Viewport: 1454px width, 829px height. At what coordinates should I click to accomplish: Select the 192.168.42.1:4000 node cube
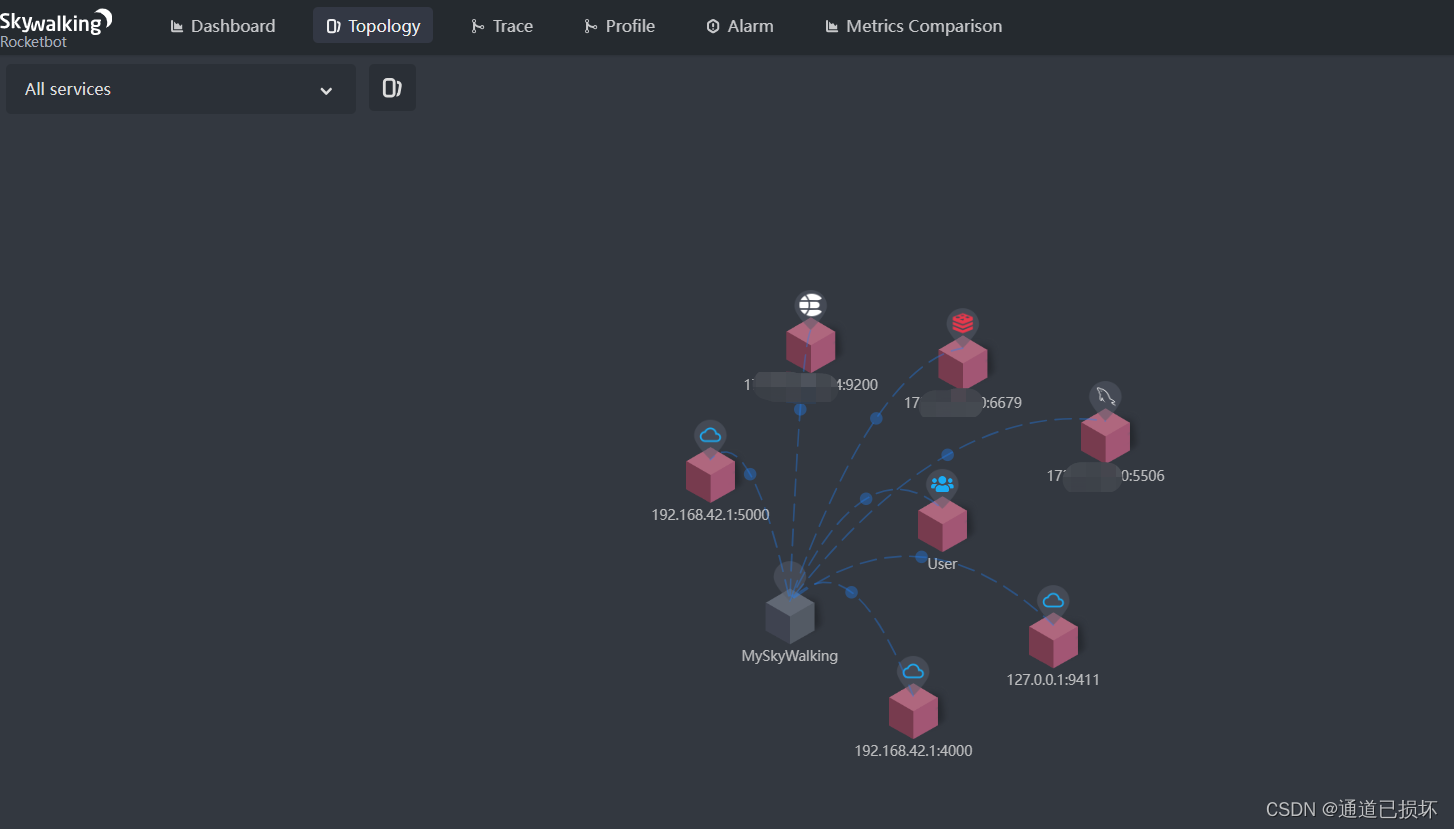tap(913, 712)
